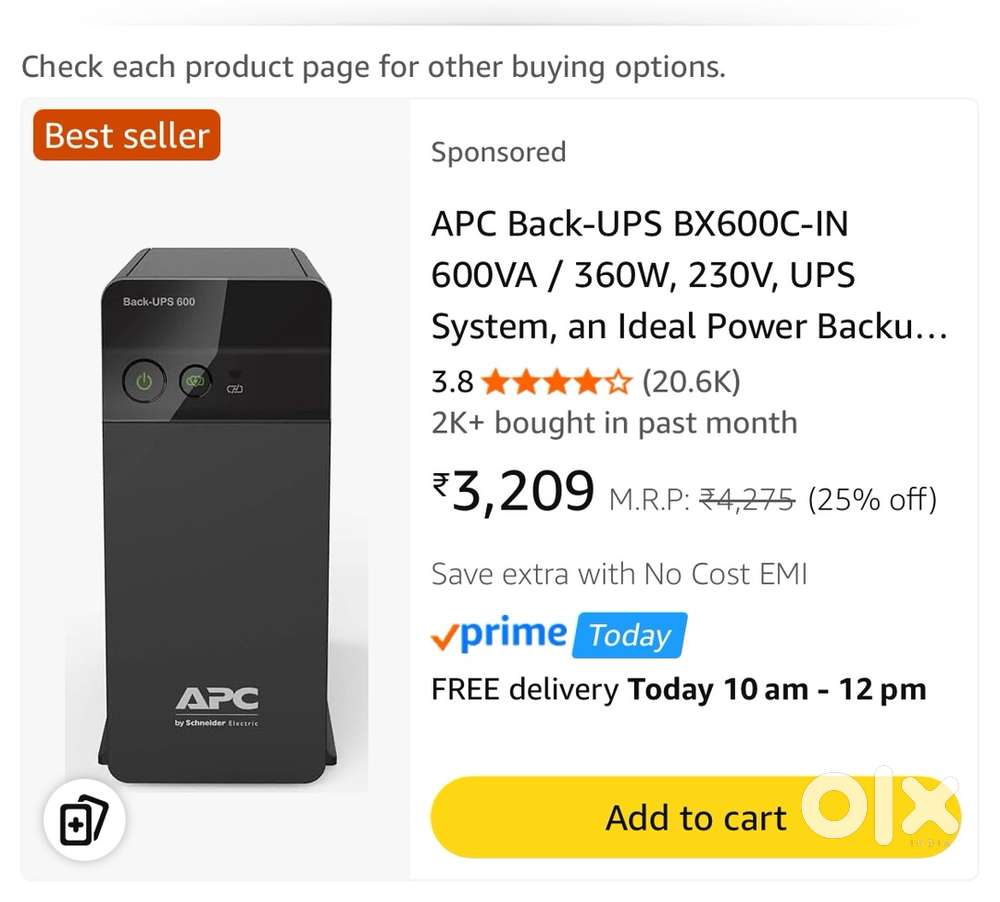Open the 20.6K reviews count link
The image size is (1000, 902).
(691, 382)
